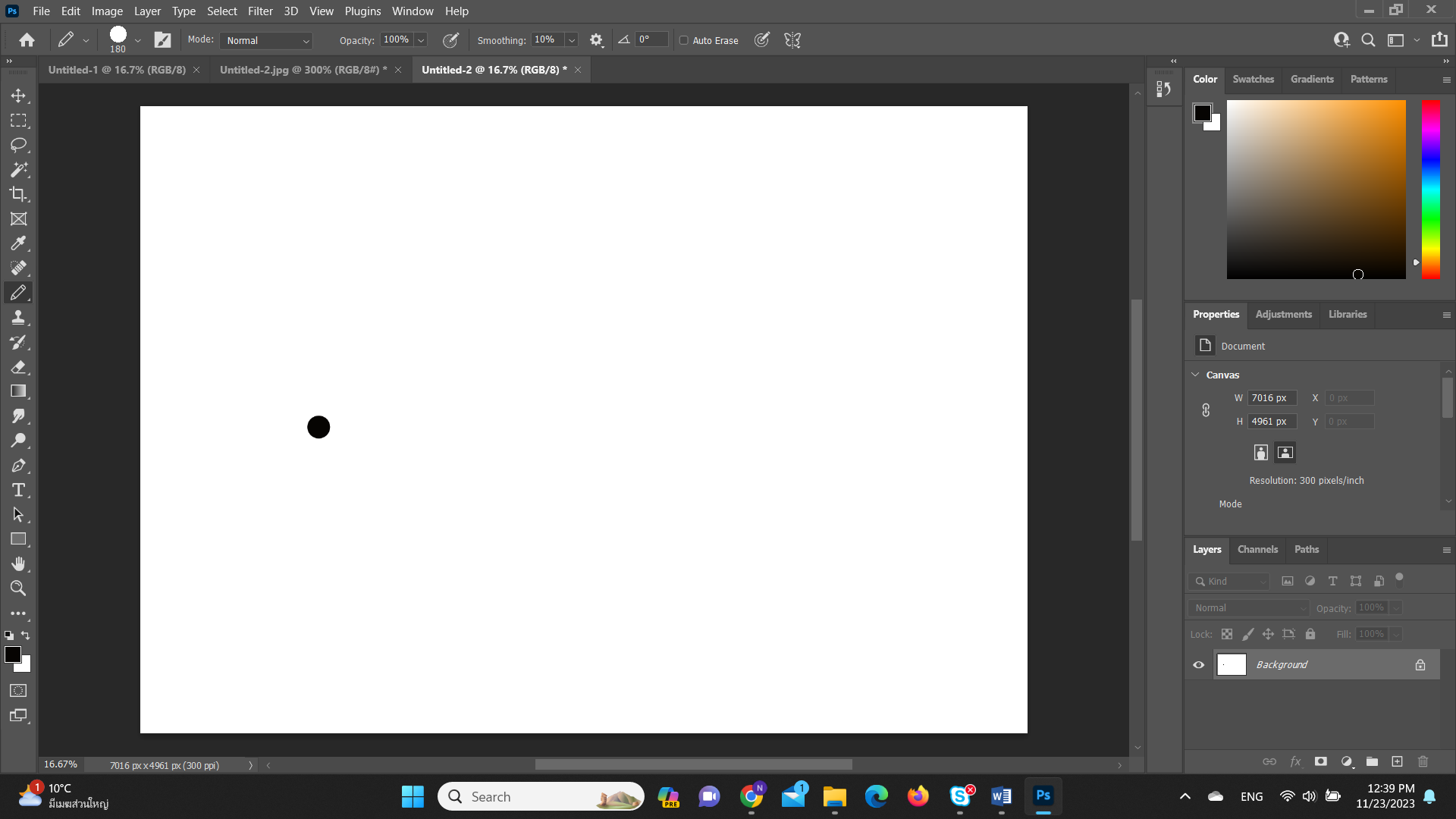The height and width of the screenshot is (819, 1456).
Task: Open the layer Kind filter dropdown
Action: 1229,581
